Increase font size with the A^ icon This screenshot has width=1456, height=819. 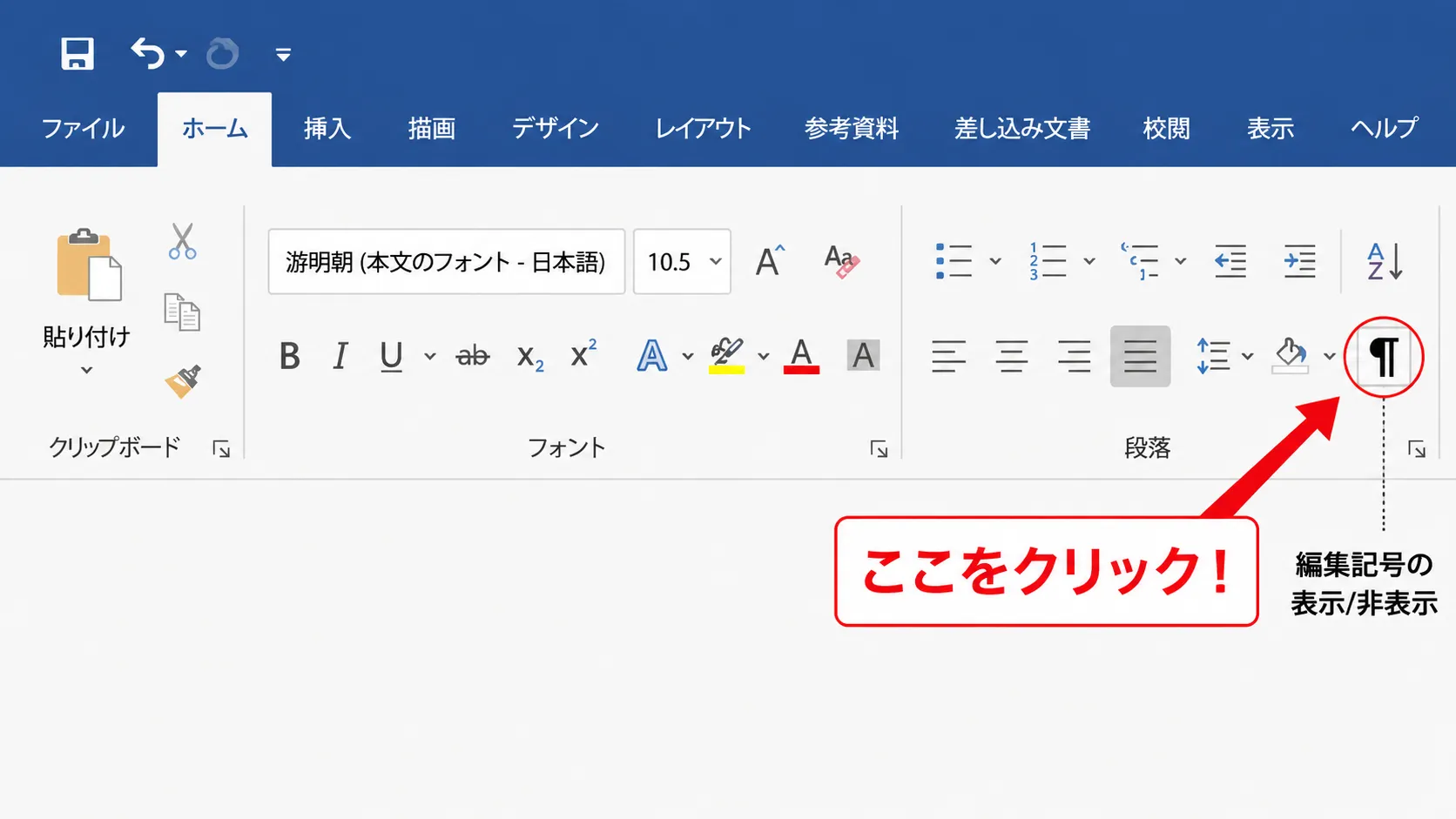coord(770,260)
